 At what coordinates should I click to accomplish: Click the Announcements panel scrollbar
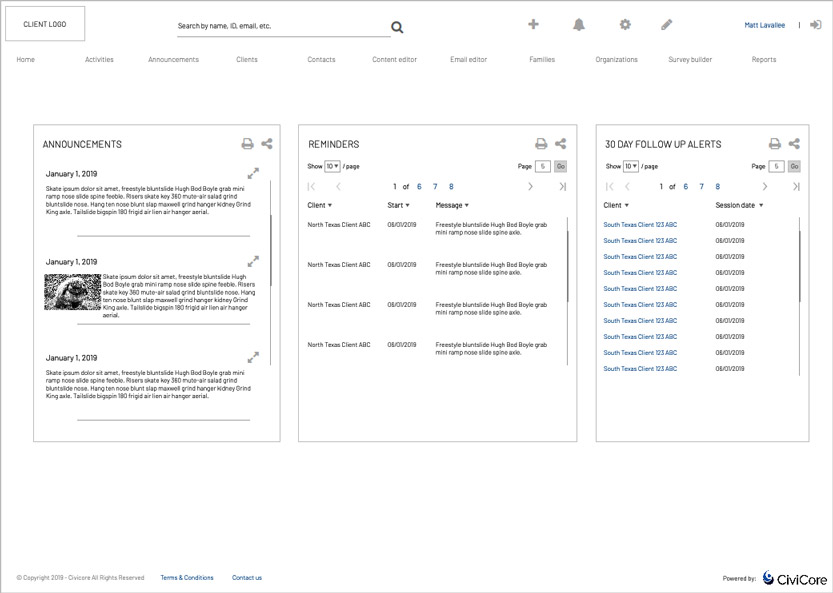click(x=271, y=250)
